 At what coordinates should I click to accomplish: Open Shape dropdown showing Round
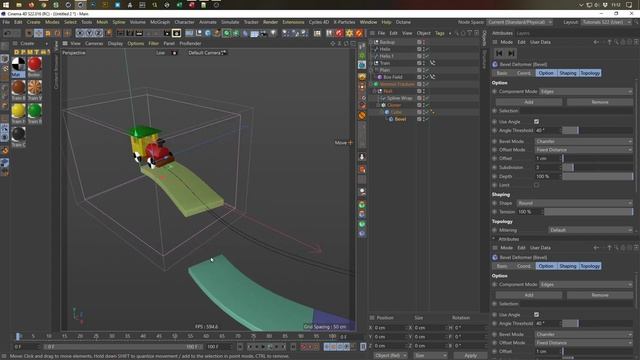pos(575,203)
